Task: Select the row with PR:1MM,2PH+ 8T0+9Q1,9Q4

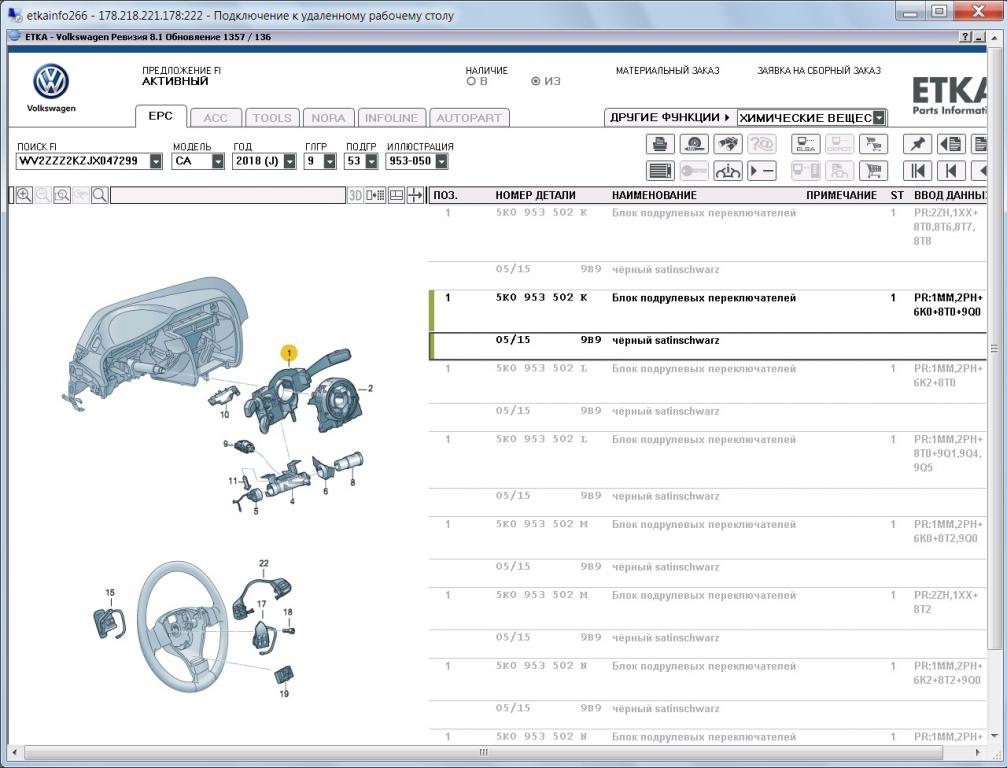Action: [708, 460]
